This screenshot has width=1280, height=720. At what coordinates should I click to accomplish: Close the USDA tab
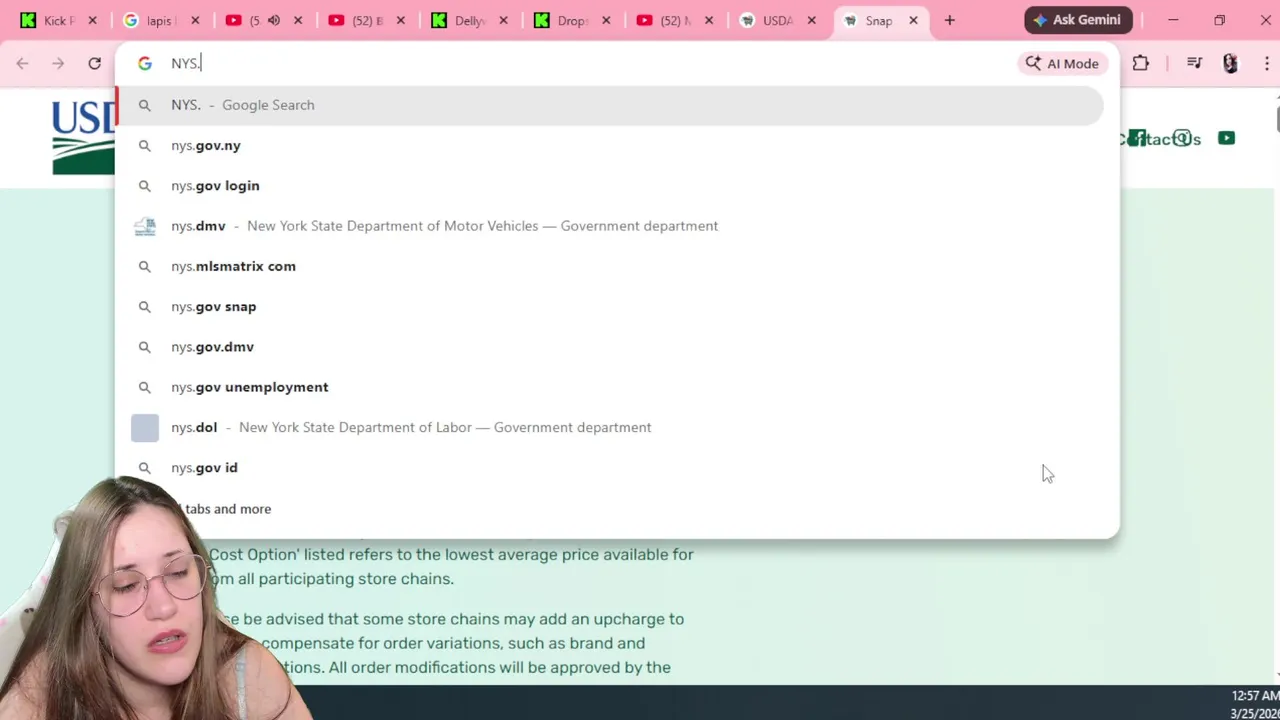click(811, 20)
